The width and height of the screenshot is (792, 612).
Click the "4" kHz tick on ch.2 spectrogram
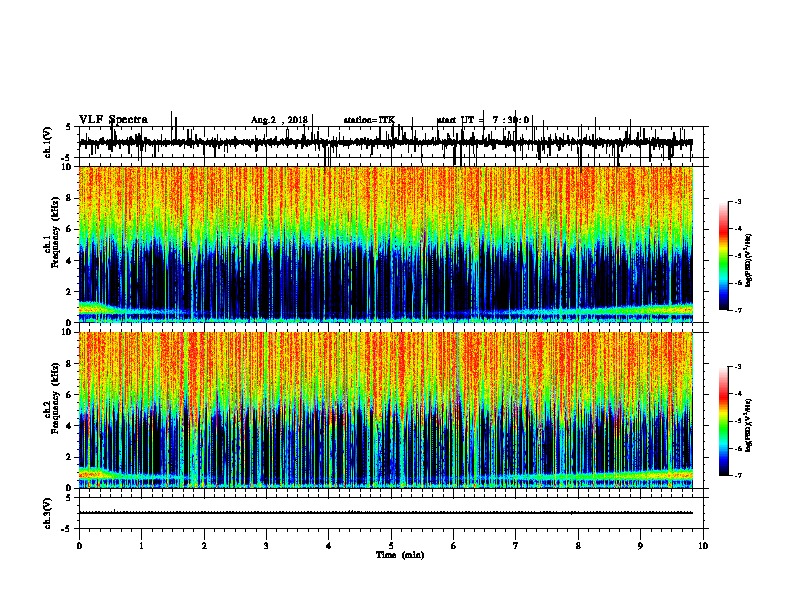point(70,426)
